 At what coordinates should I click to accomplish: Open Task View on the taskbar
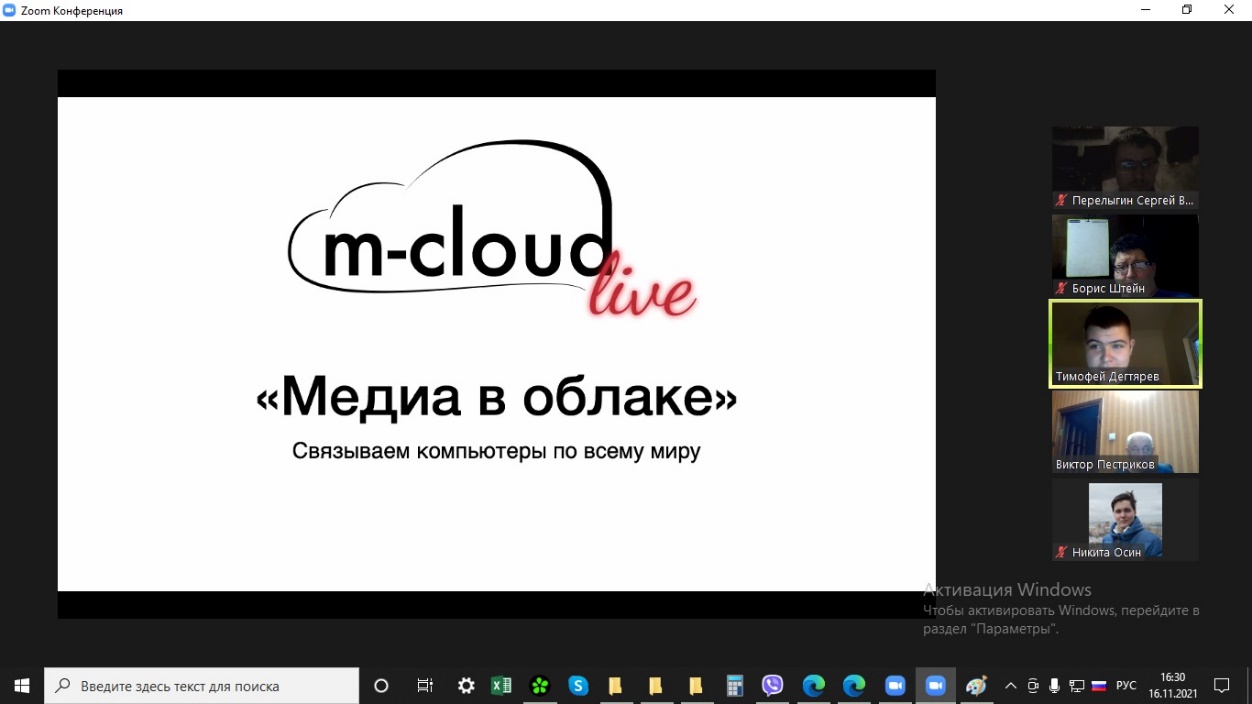(x=425, y=686)
